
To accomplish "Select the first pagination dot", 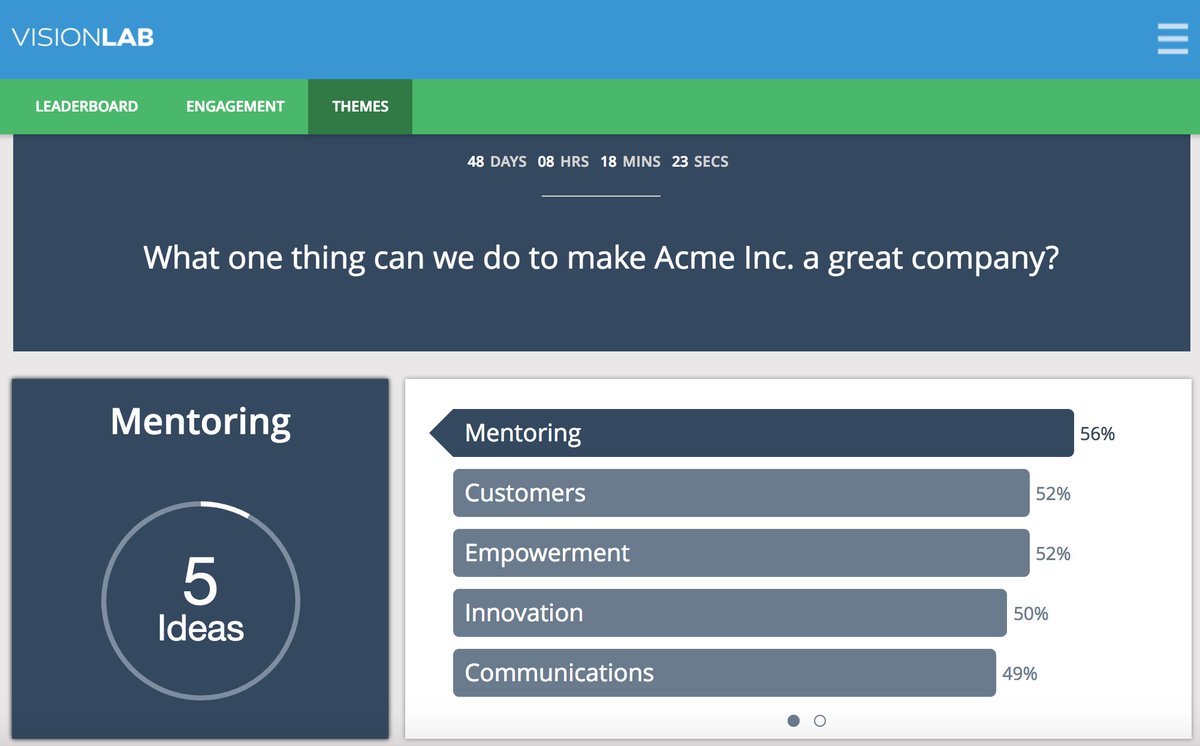I will coord(794,720).
